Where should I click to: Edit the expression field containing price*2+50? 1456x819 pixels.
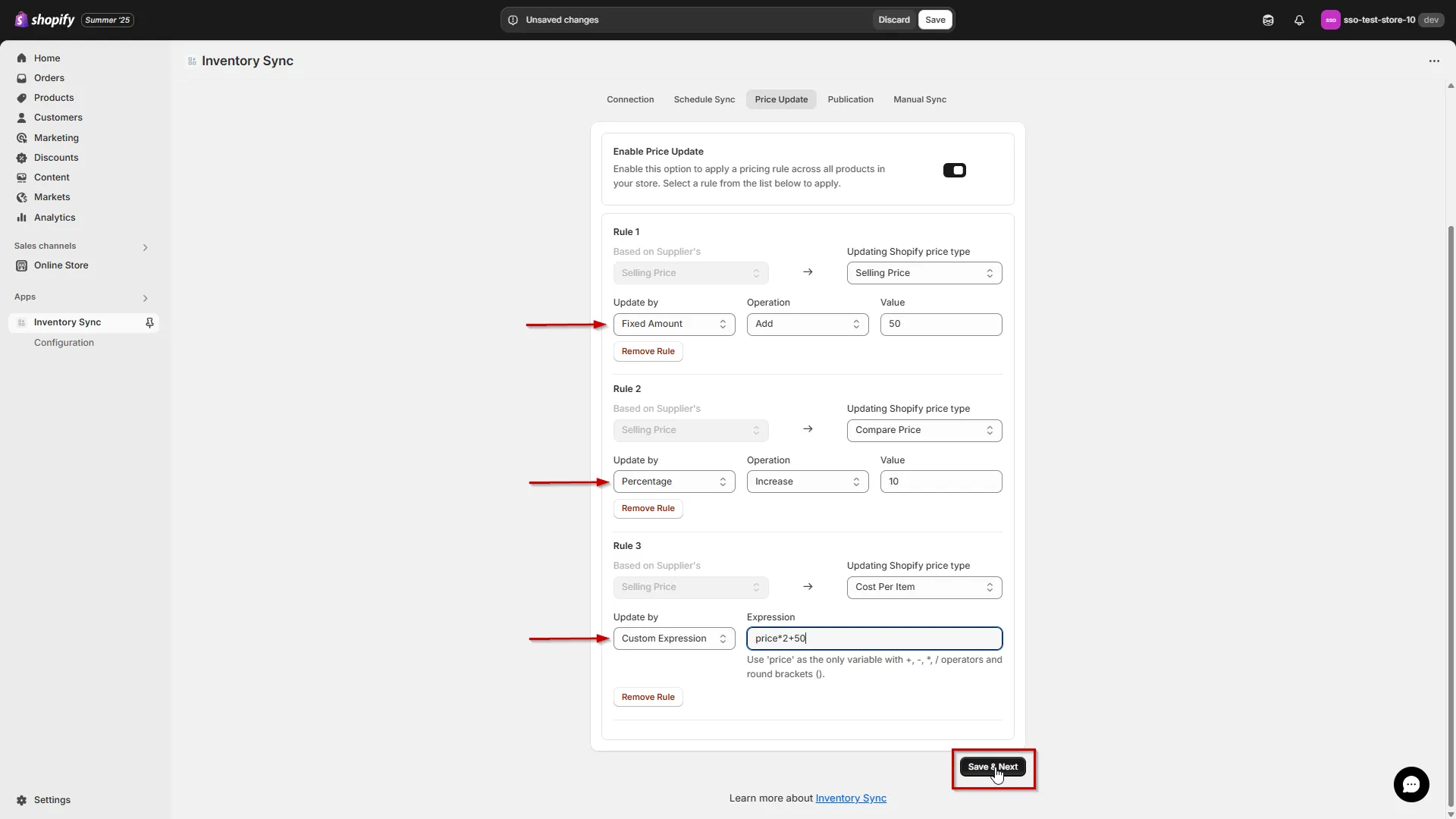[x=874, y=638]
